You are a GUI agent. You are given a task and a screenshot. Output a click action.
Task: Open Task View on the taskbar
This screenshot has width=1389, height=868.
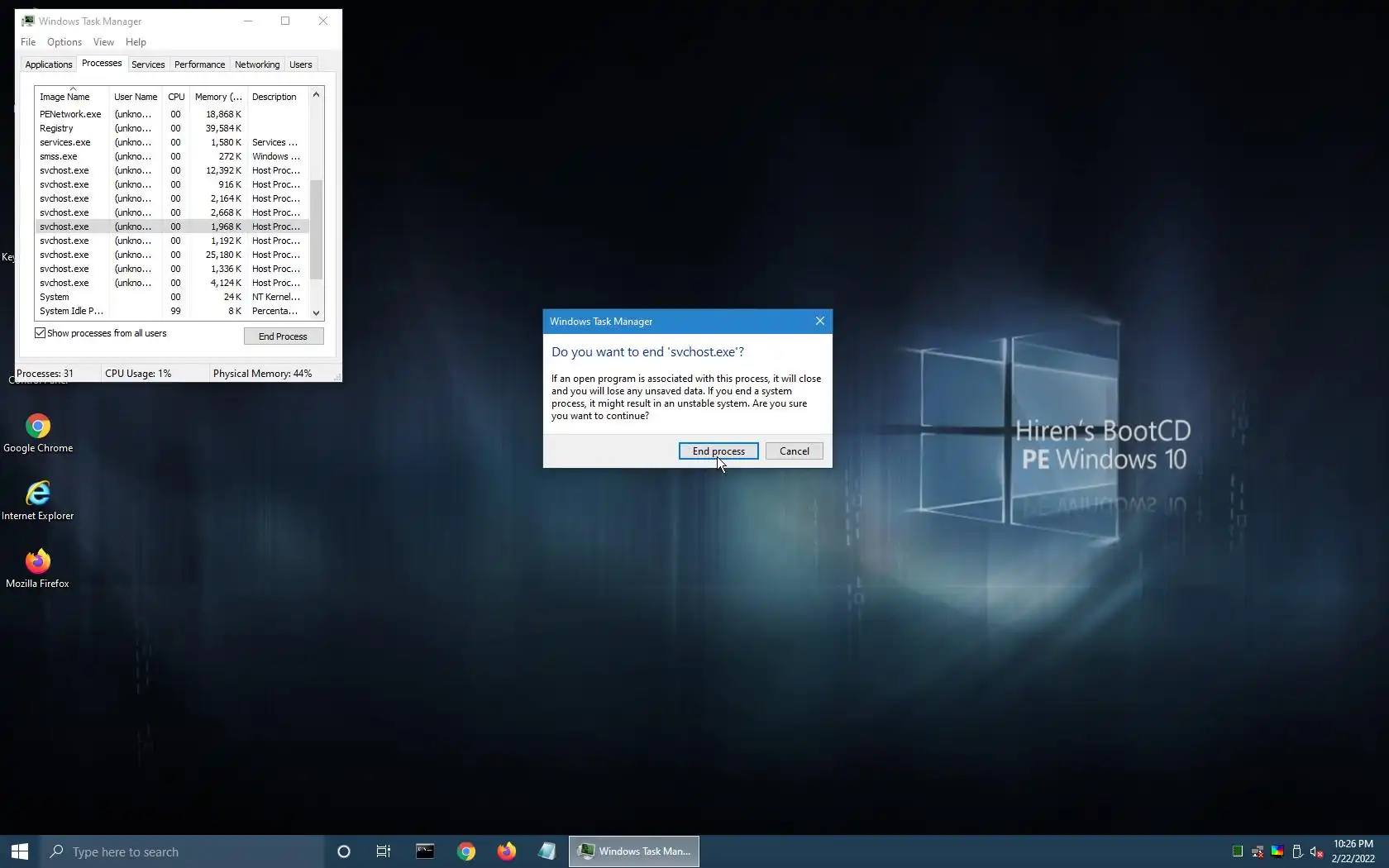384,851
